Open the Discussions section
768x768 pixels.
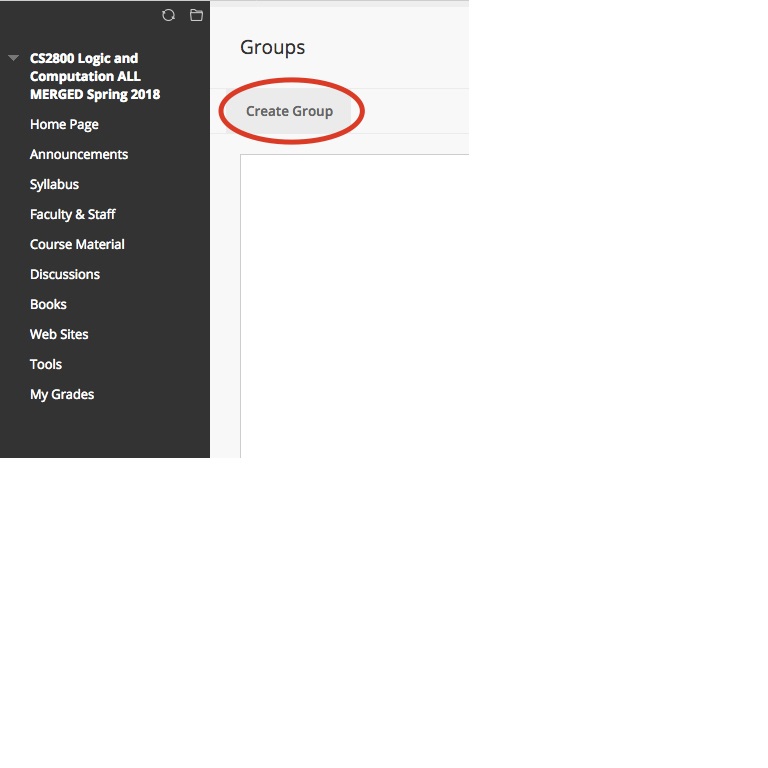point(65,274)
